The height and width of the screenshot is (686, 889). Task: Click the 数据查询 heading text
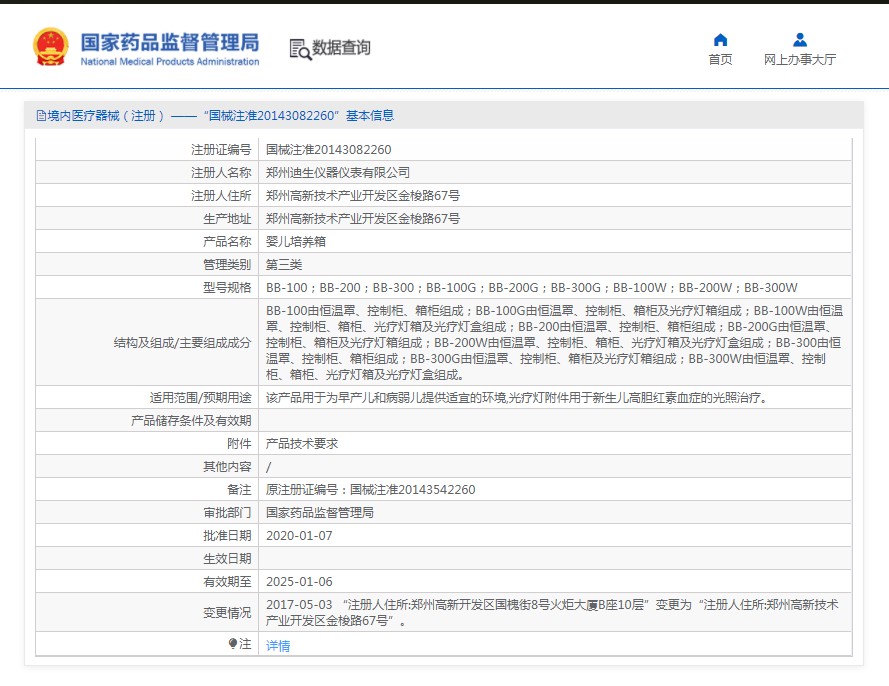tap(341, 48)
